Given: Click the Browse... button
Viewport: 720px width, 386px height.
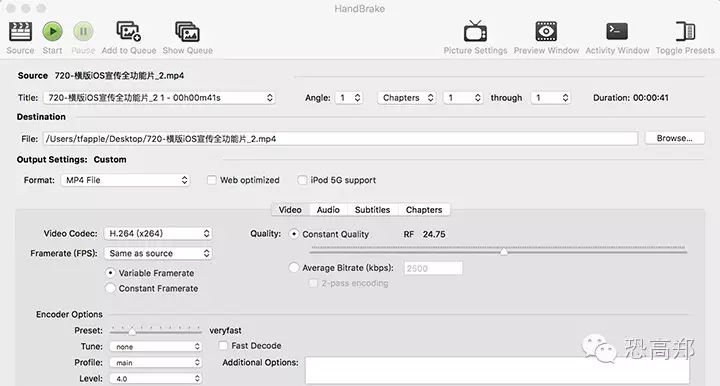Looking at the screenshot, I should point(675,138).
